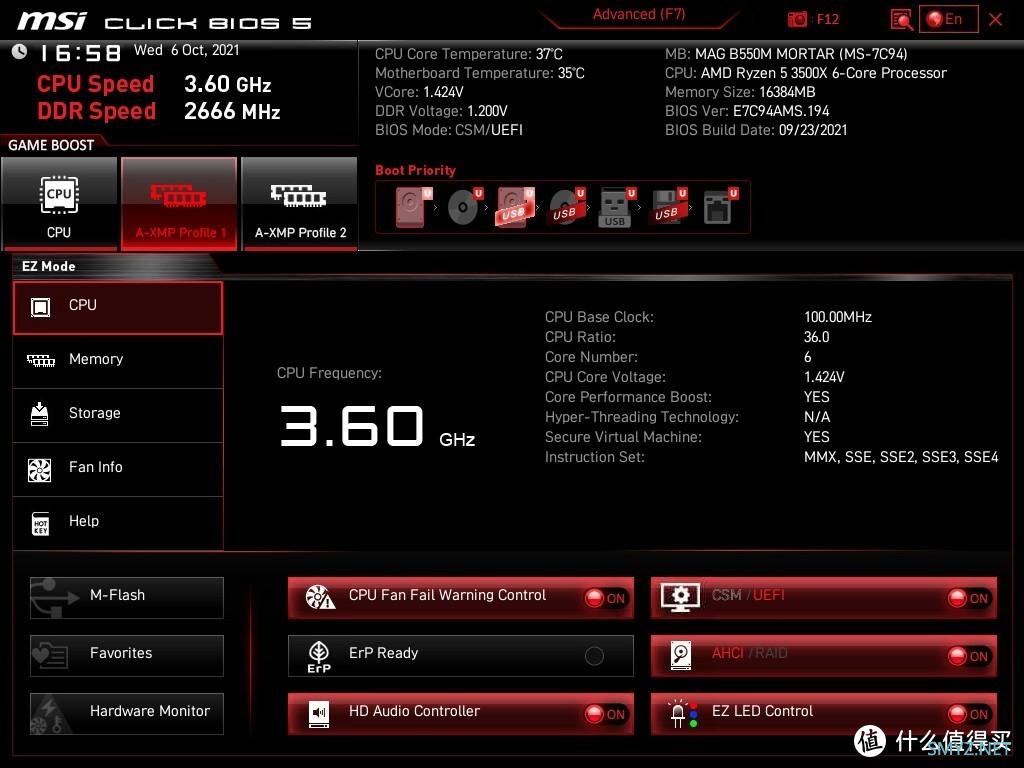Select the CD/DVD drive boot priority icon

click(x=464, y=207)
